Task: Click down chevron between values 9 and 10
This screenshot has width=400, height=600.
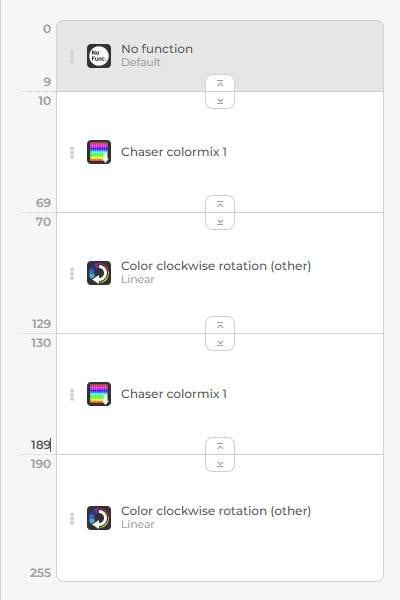Action: pos(220,101)
